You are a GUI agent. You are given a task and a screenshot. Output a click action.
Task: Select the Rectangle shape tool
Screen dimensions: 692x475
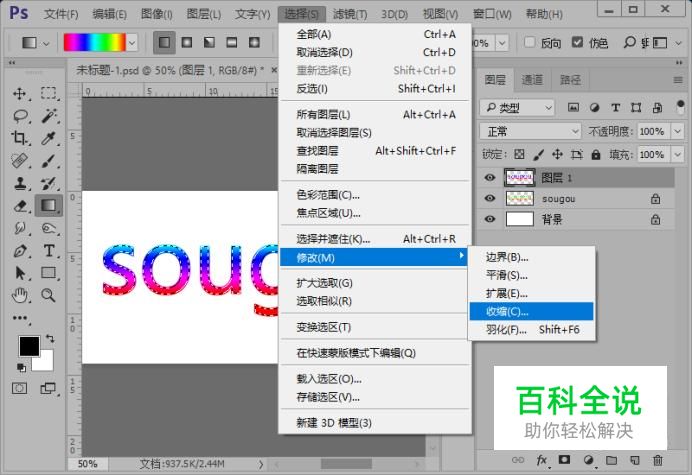49,273
